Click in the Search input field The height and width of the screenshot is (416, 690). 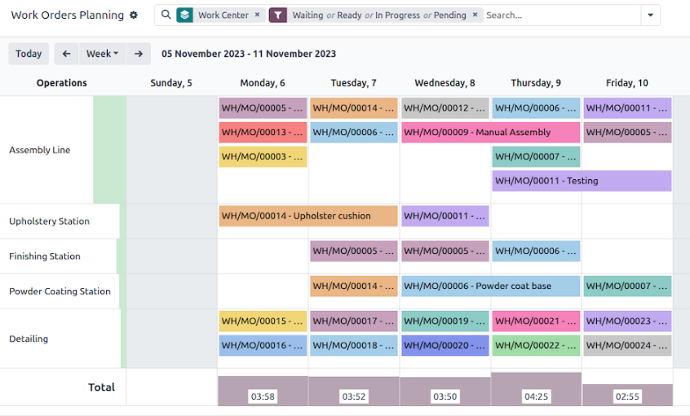560,16
